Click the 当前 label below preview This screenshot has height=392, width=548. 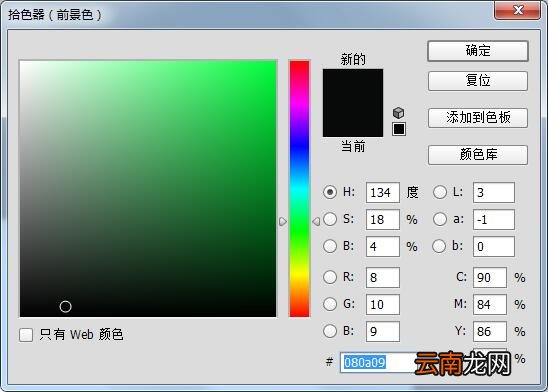point(353,146)
